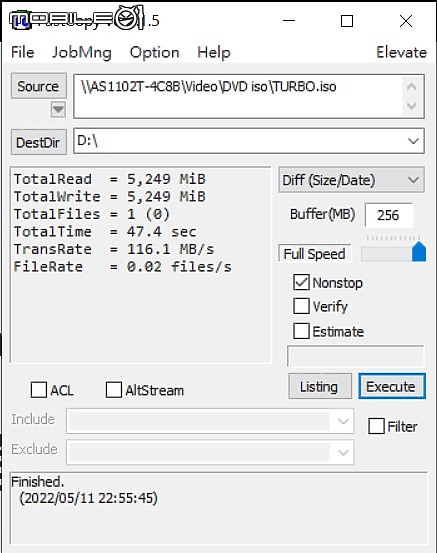This screenshot has height=553, width=437.
Task: Minimize the FastCopy window
Action: pos(289,21)
